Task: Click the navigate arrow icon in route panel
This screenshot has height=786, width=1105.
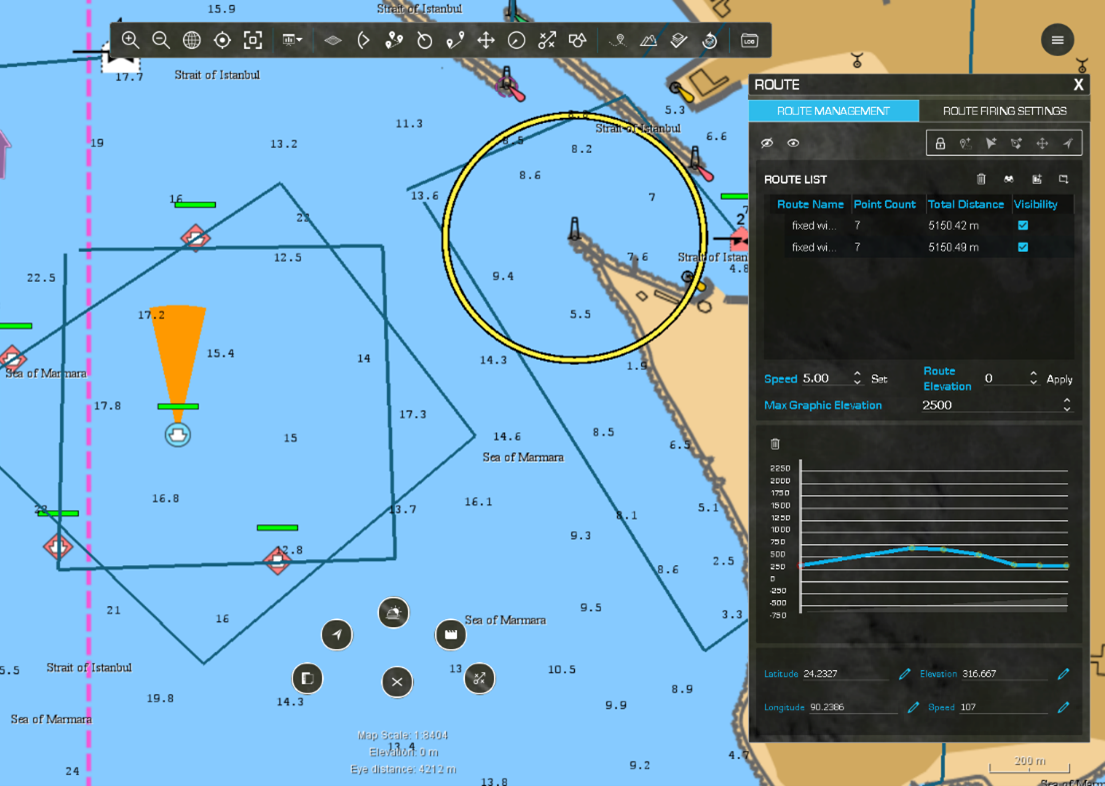Action: pyautogui.click(x=1068, y=144)
